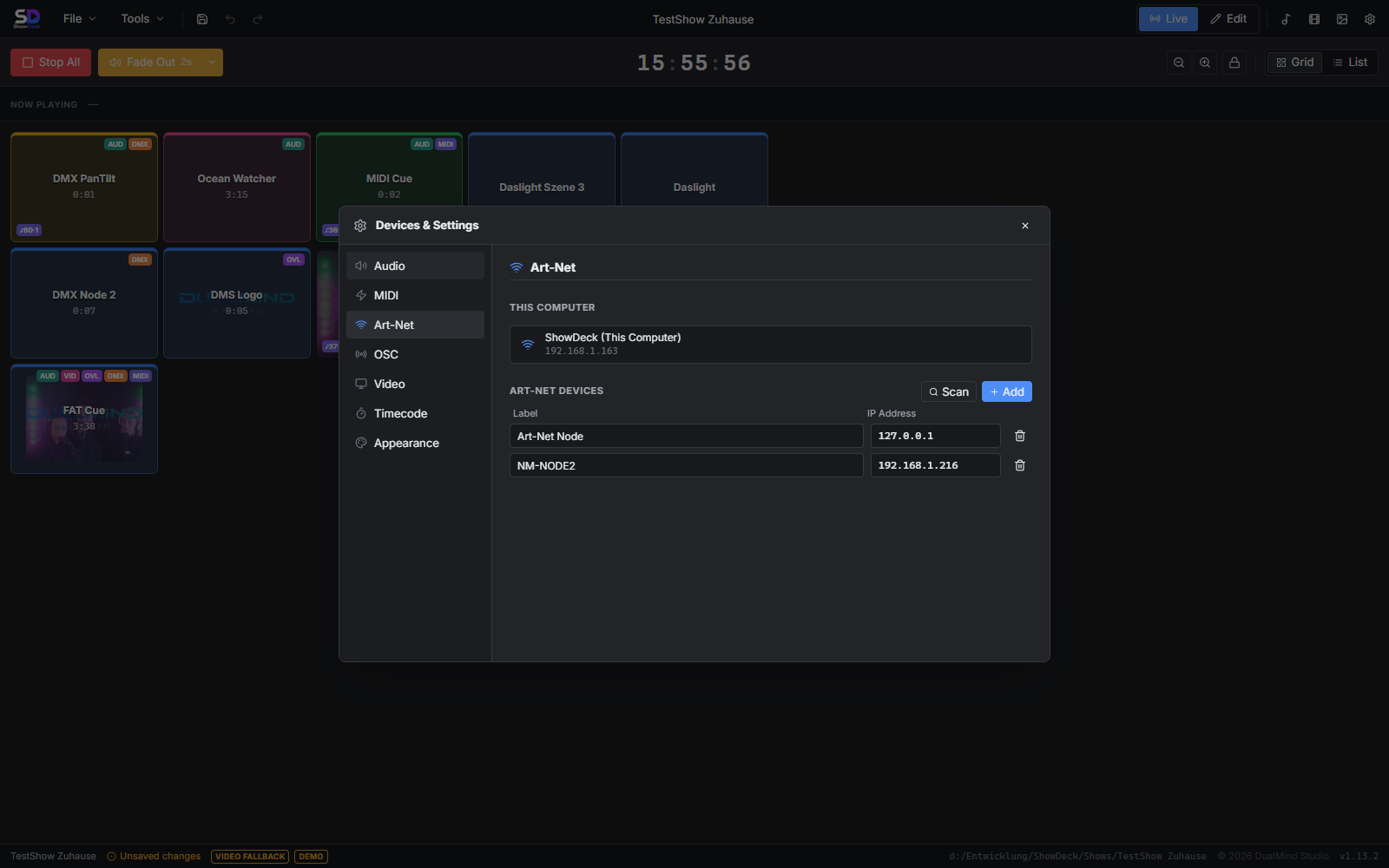Switch to Live mode
The image size is (1389, 868).
pyautogui.click(x=1168, y=19)
